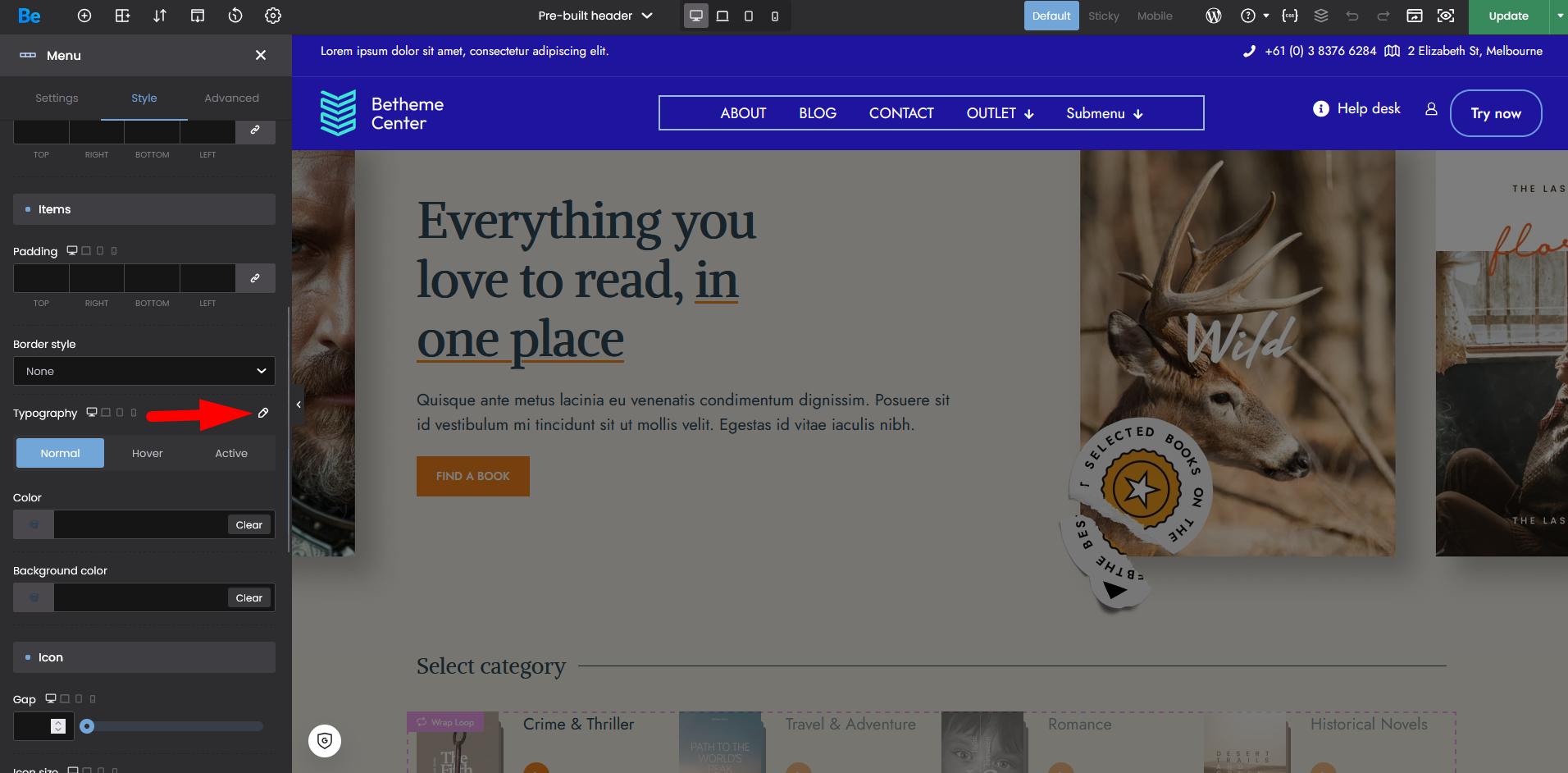Viewport: 1568px width, 773px height.
Task: Click the green Update button
Action: pos(1508,16)
